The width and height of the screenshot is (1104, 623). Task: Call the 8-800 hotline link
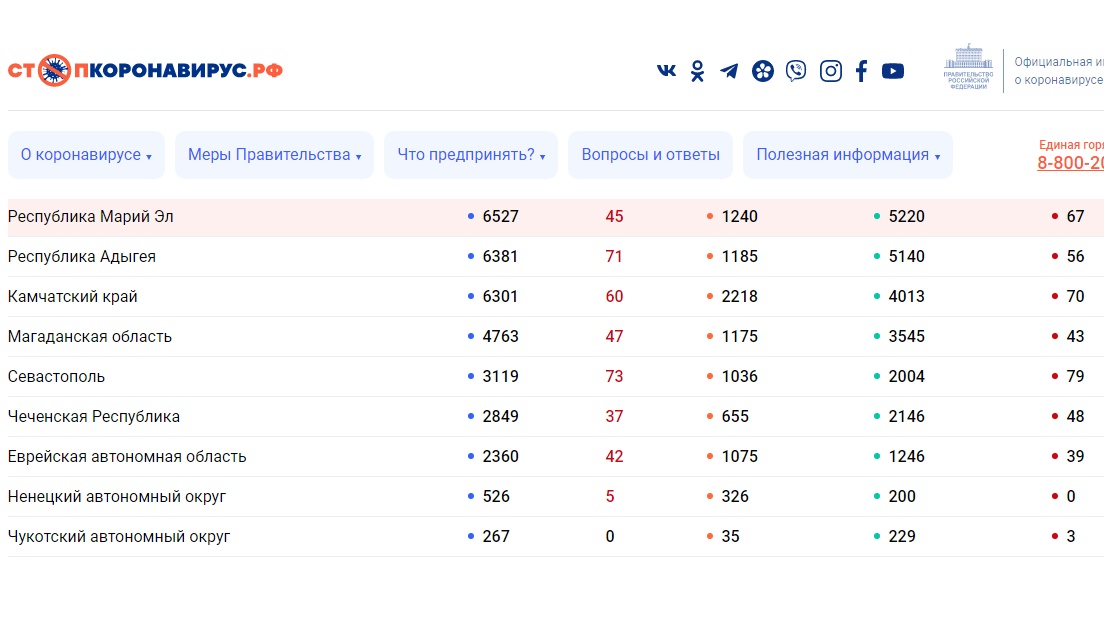(1071, 162)
